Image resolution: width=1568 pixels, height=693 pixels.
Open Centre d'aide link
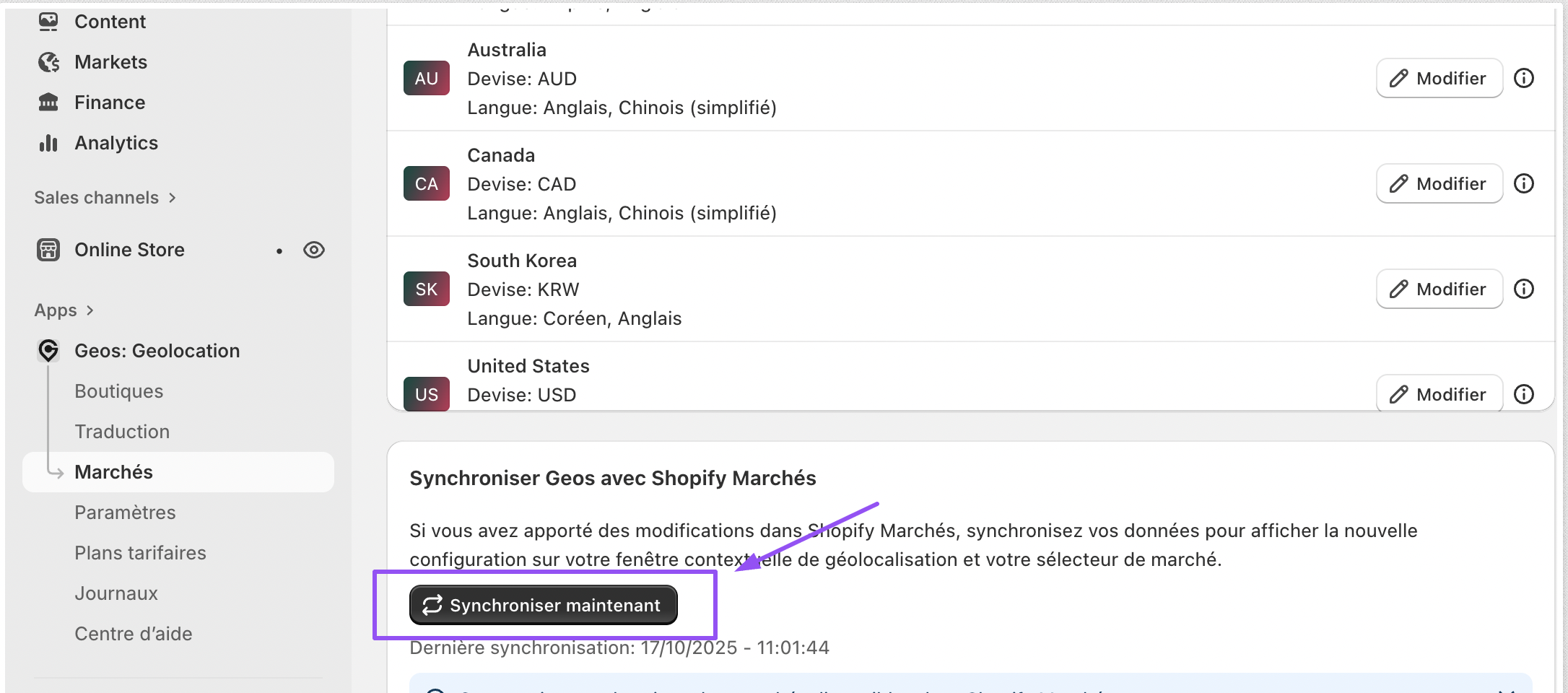click(x=134, y=634)
